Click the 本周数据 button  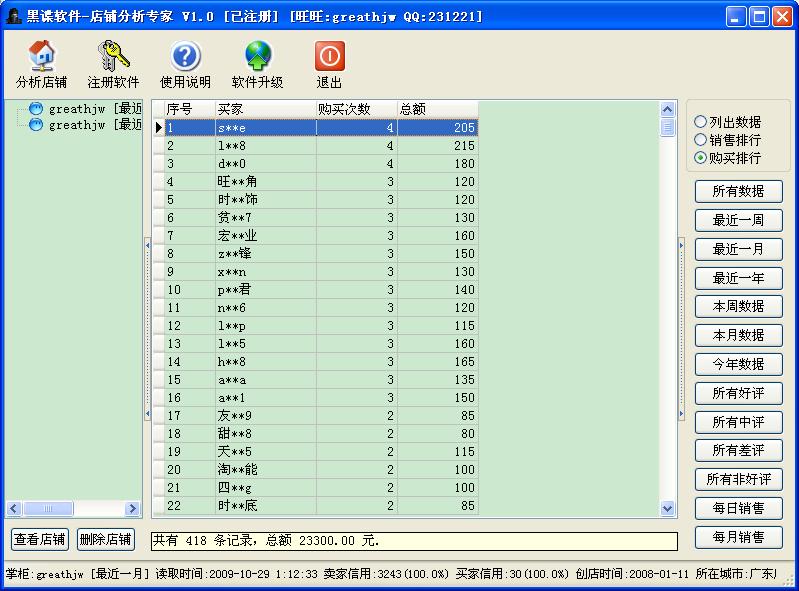pos(738,306)
